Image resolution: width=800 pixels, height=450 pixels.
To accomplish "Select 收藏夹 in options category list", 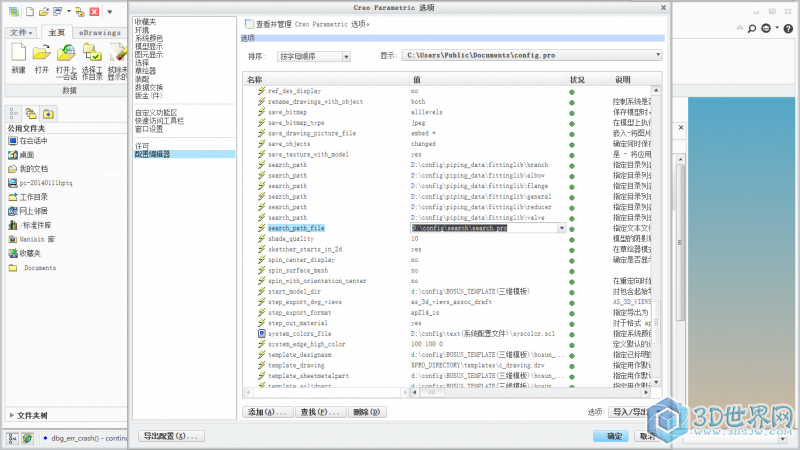I will [x=145, y=22].
